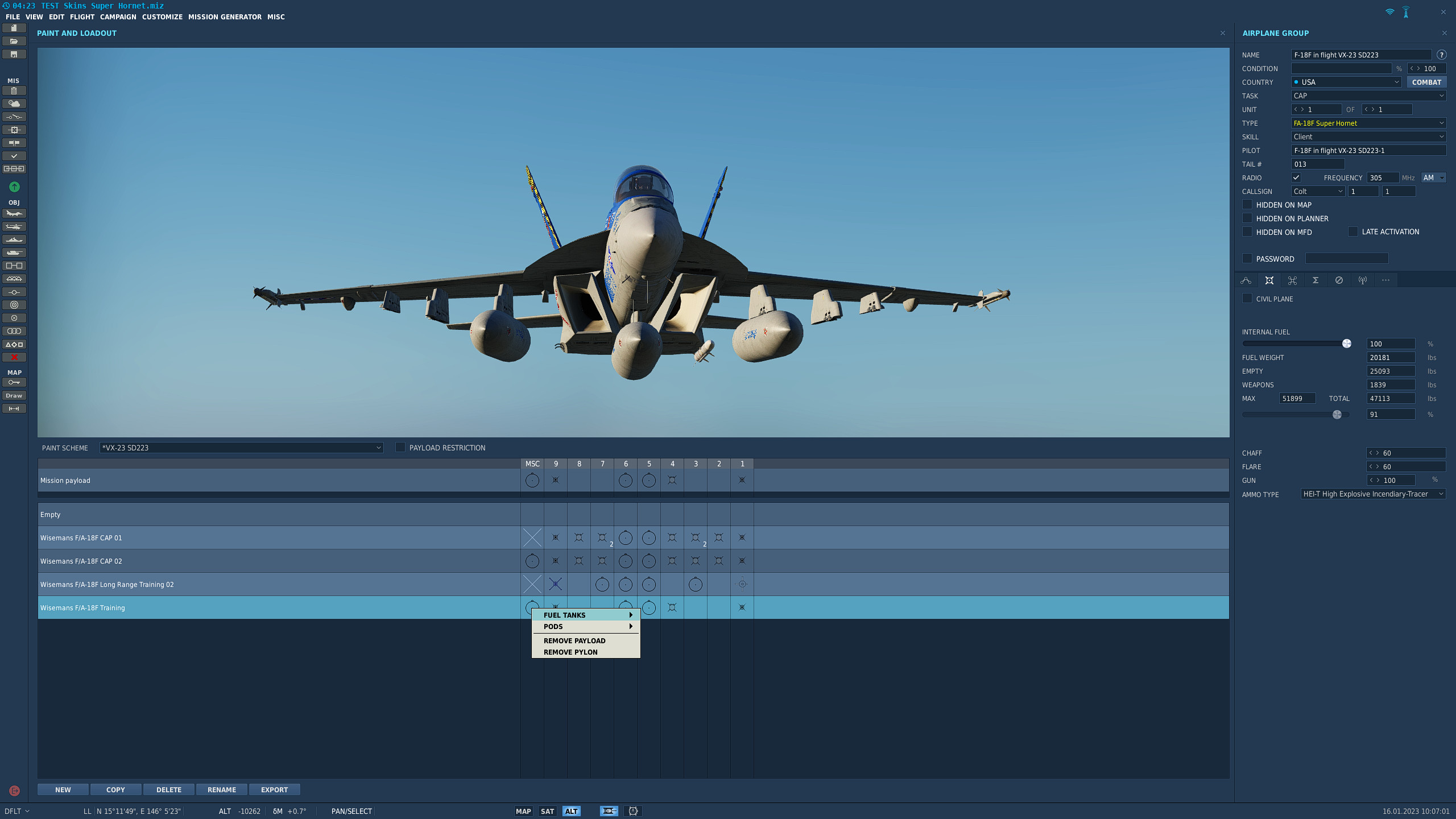Enable the Payload Restriction checkbox
The height and width of the screenshot is (819, 1456).
click(x=400, y=448)
